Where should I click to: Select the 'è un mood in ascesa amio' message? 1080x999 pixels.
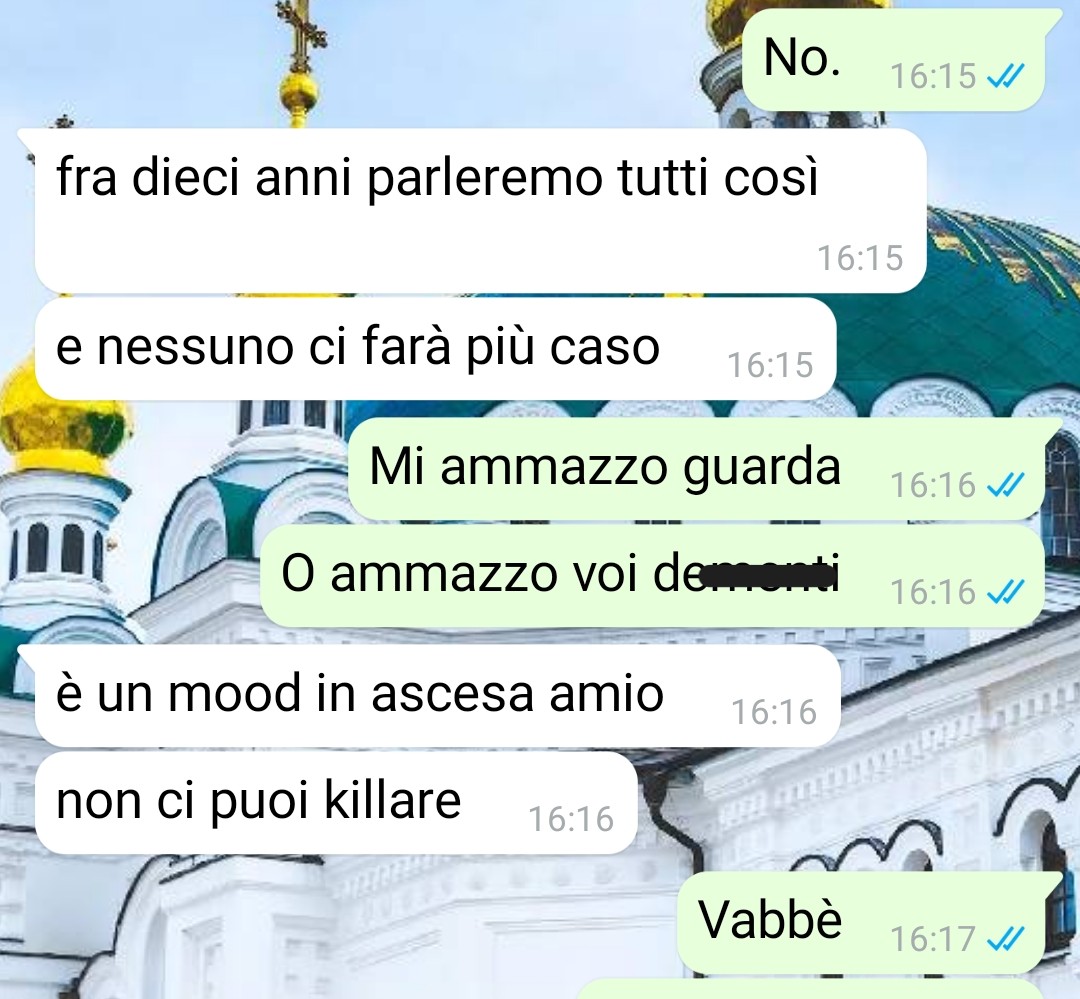click(x=438, y=696)
